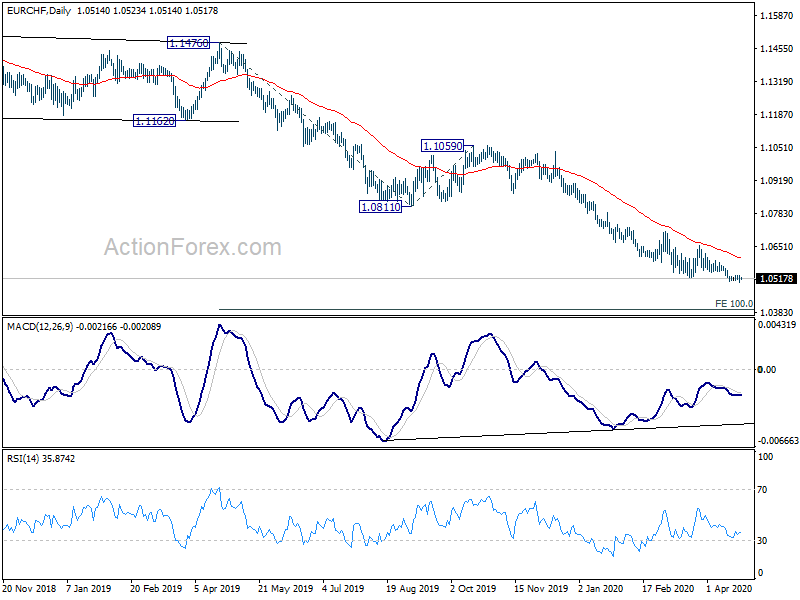This screenshot has width=800, height=600.
Task: Click the 20 Nov 2018 date label
Action: pos(29,588)
